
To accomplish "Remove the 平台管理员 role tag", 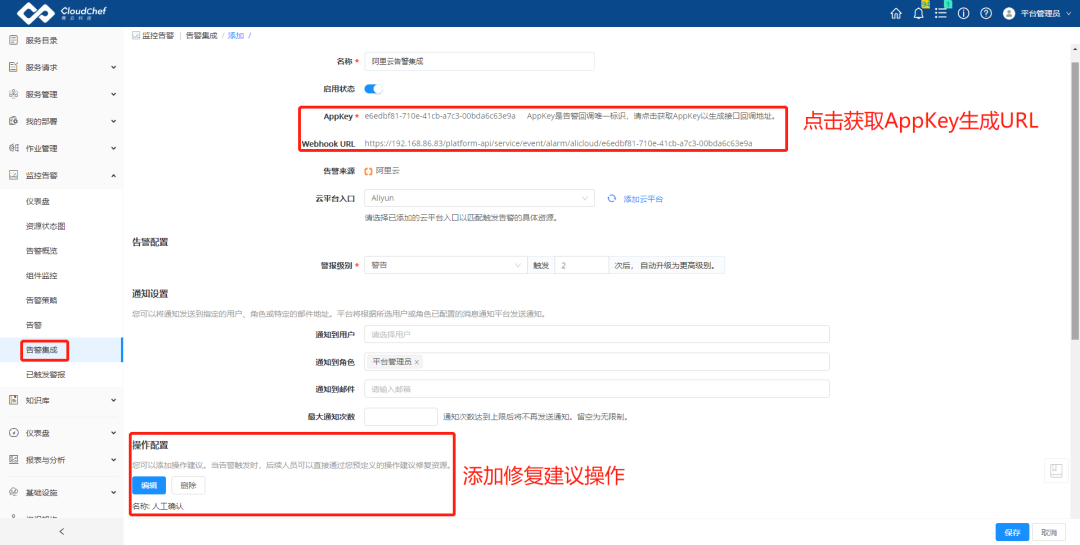I will 417,362.
